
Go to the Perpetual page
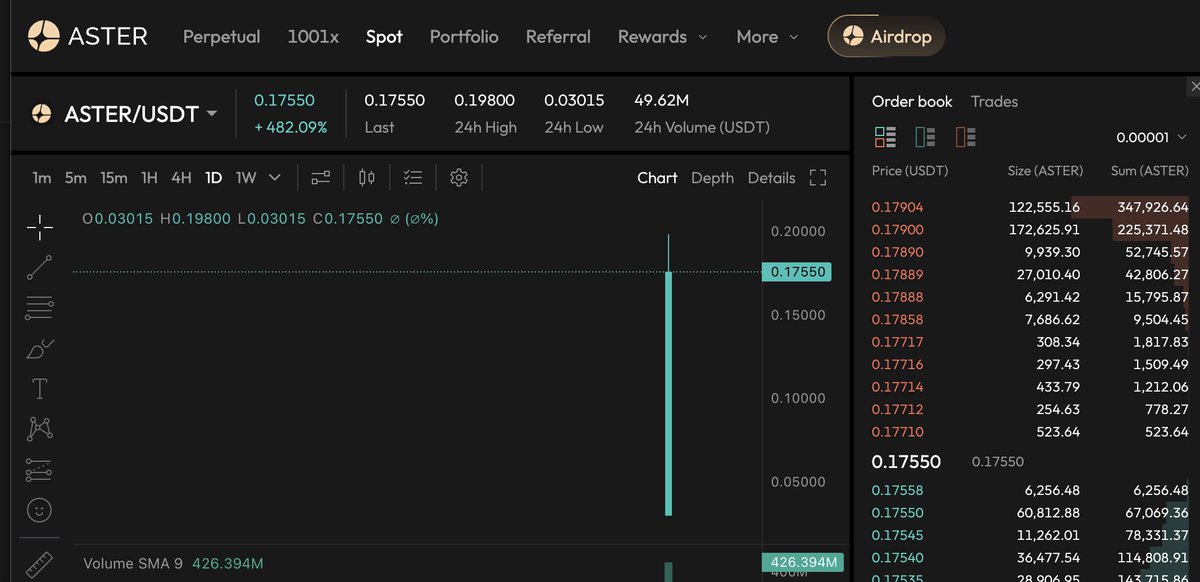221,37
